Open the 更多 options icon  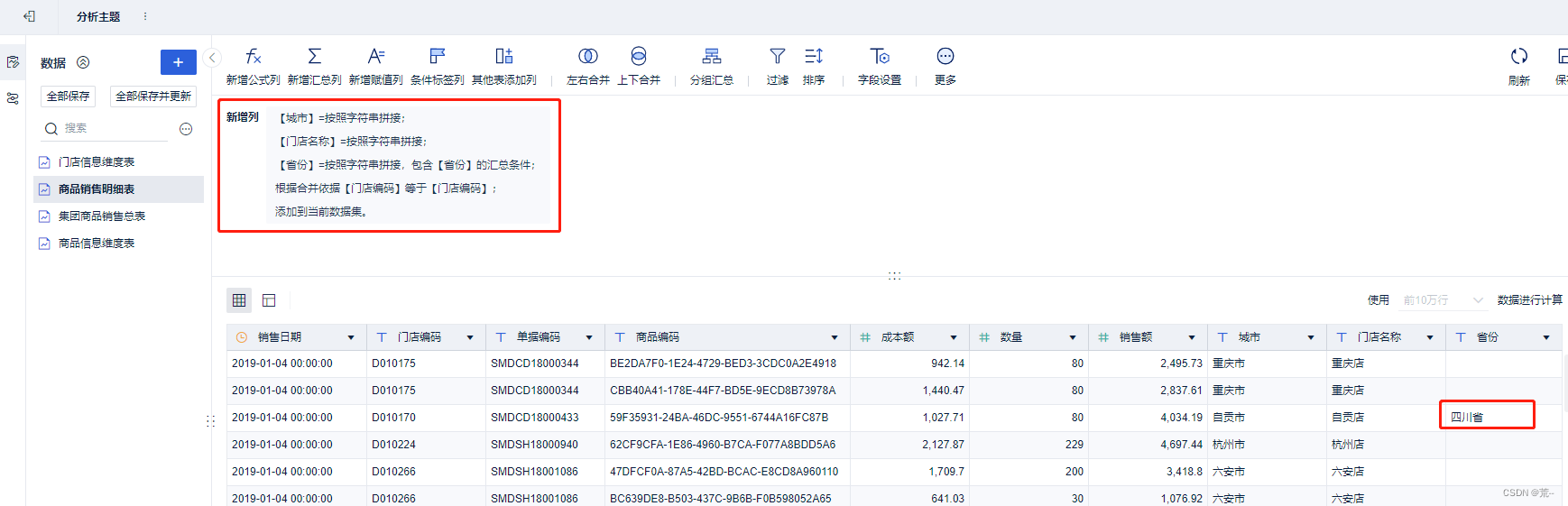[x=945, y=56]
